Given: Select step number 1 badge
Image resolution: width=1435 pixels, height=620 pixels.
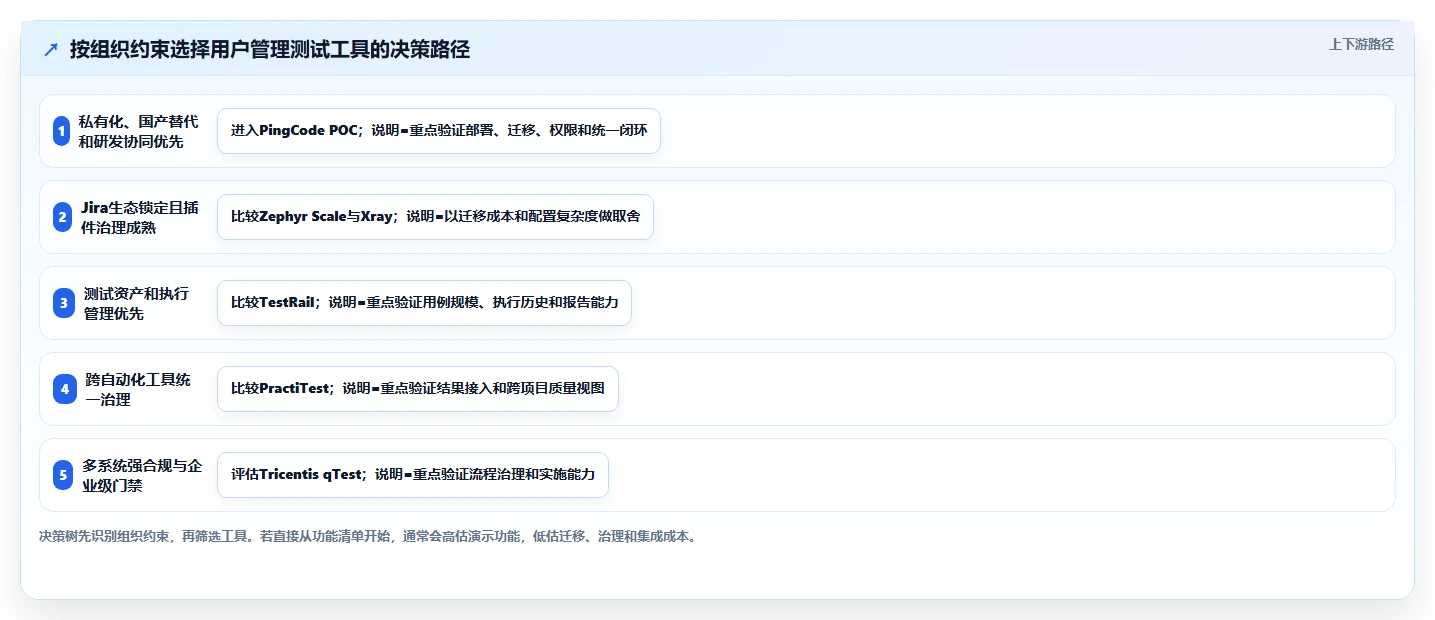Looking at the screenshot, I should tap(62, 131).
